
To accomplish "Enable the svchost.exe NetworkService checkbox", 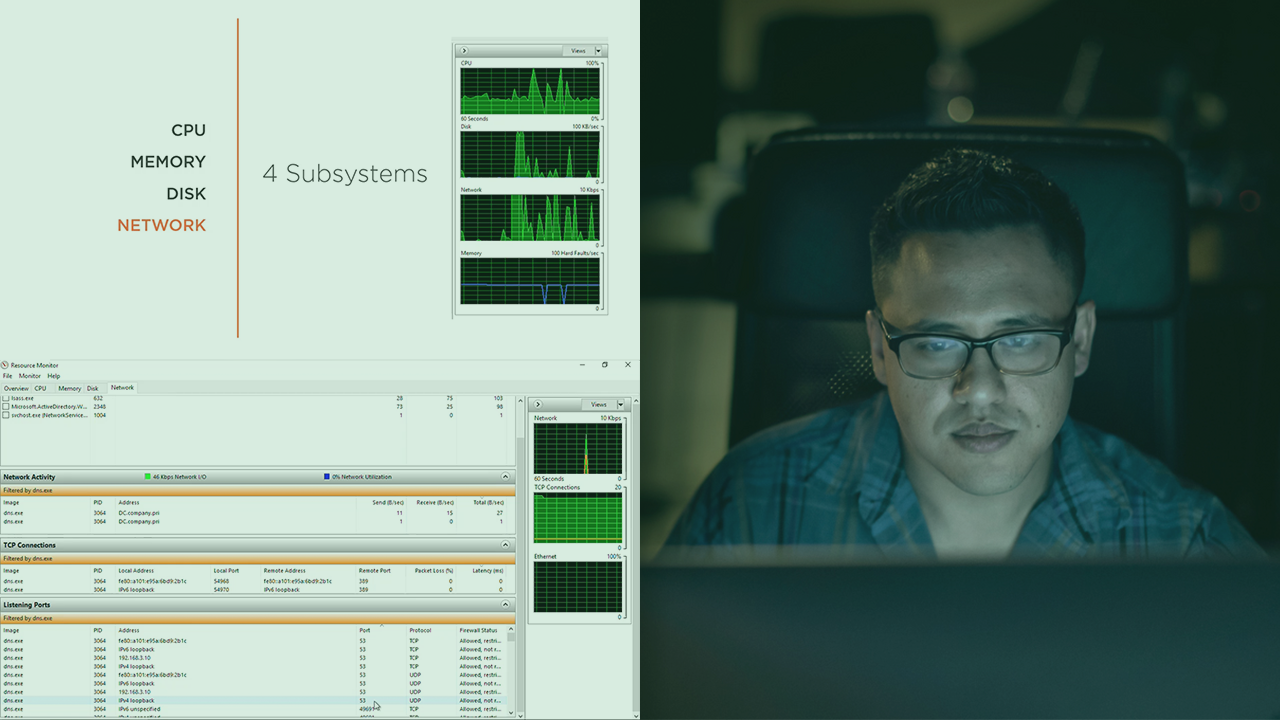I will pyautogui.click(x=6, y=415).
